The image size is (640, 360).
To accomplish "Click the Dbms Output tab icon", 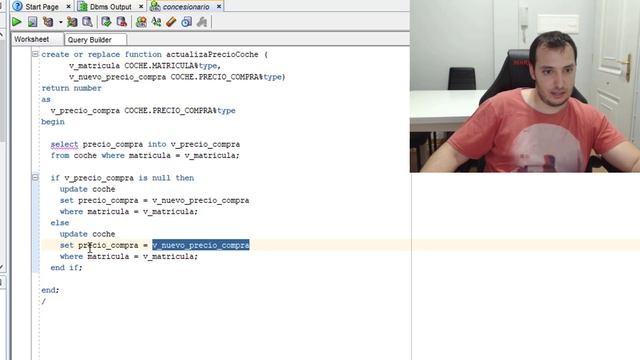I will (83, 7).
